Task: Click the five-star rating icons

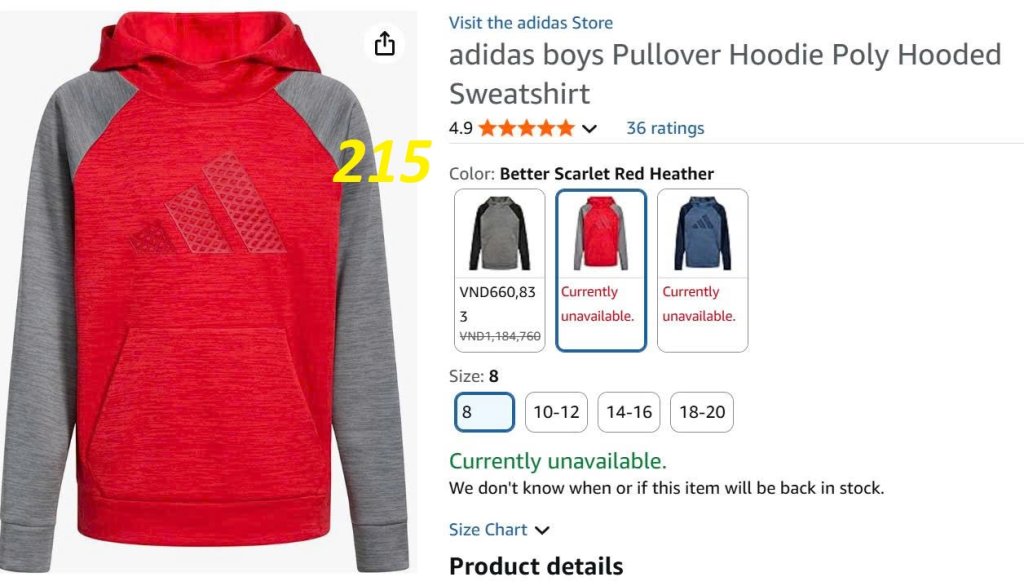Action: [x=526, y=128]
